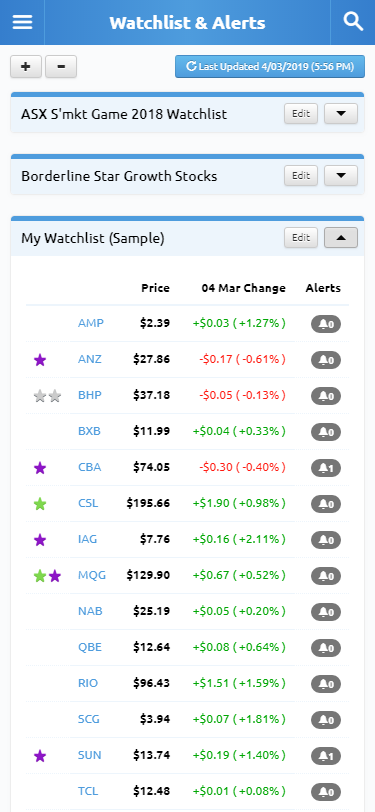
Task: Click the plus button to add watchlist
Action: coord(26,67)
